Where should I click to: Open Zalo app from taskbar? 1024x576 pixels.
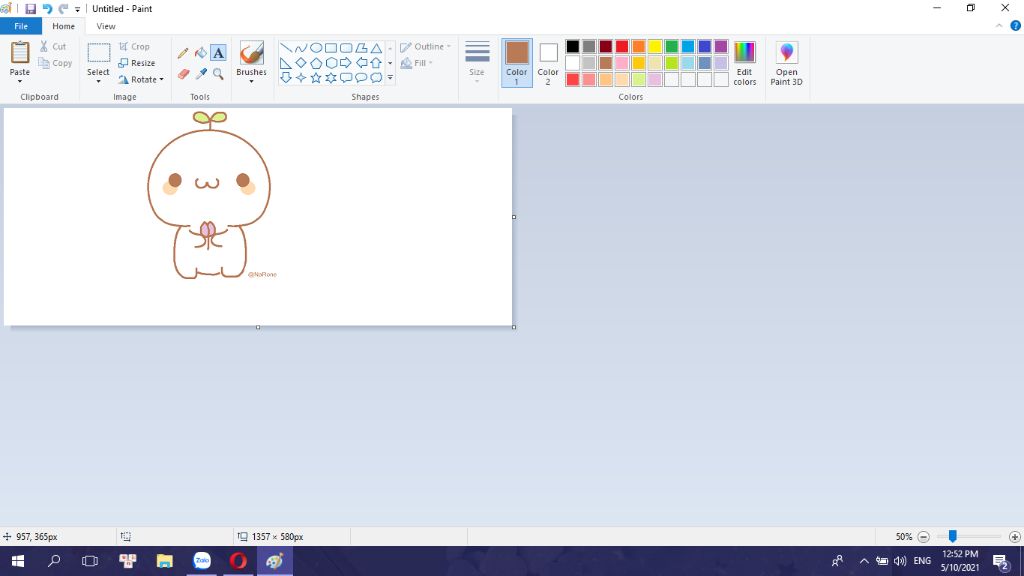202,561
